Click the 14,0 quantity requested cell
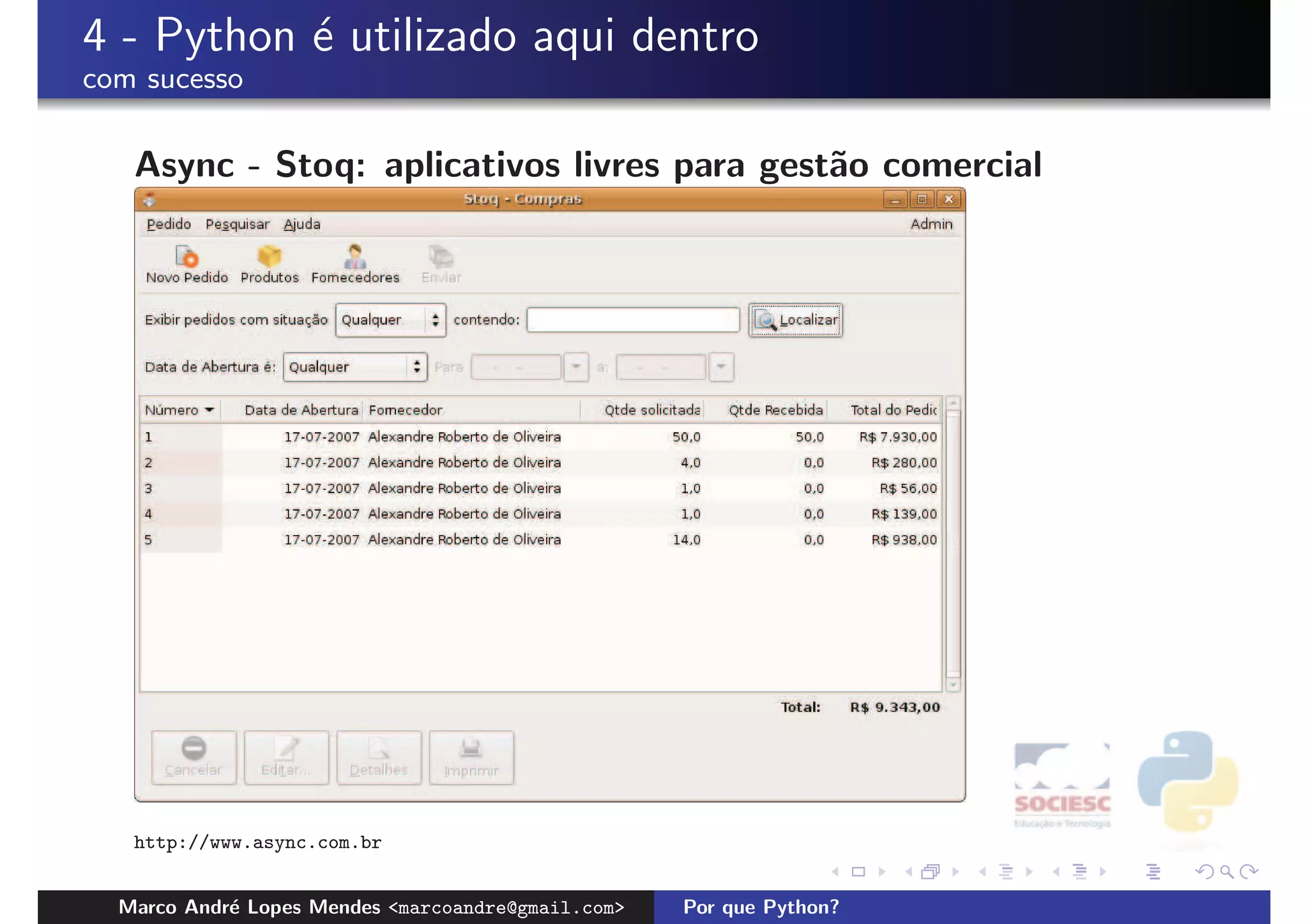Viewport: 1308px width, 924px height. [687, 540]
